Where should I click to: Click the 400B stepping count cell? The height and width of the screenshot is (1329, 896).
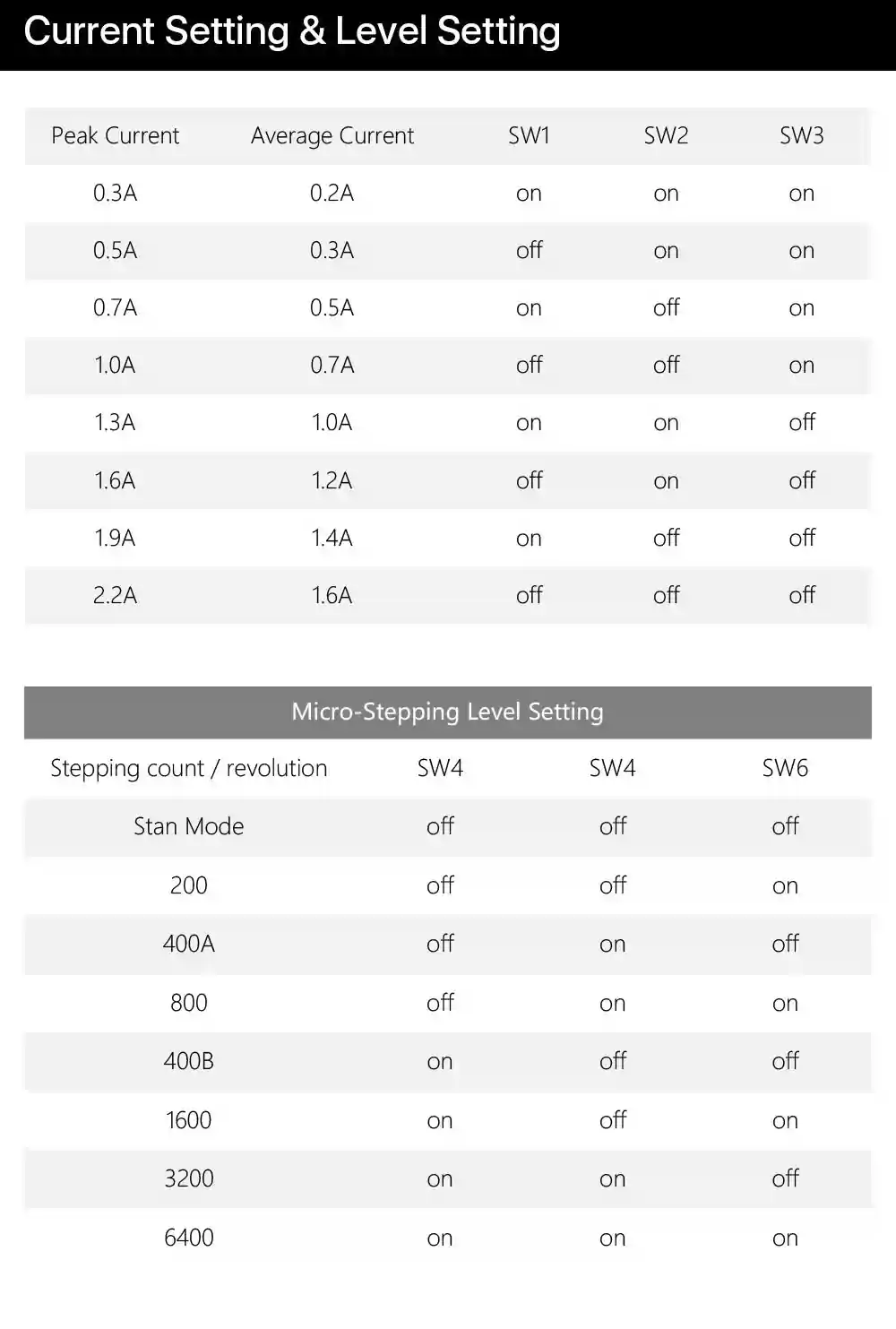pos(189,1061)
